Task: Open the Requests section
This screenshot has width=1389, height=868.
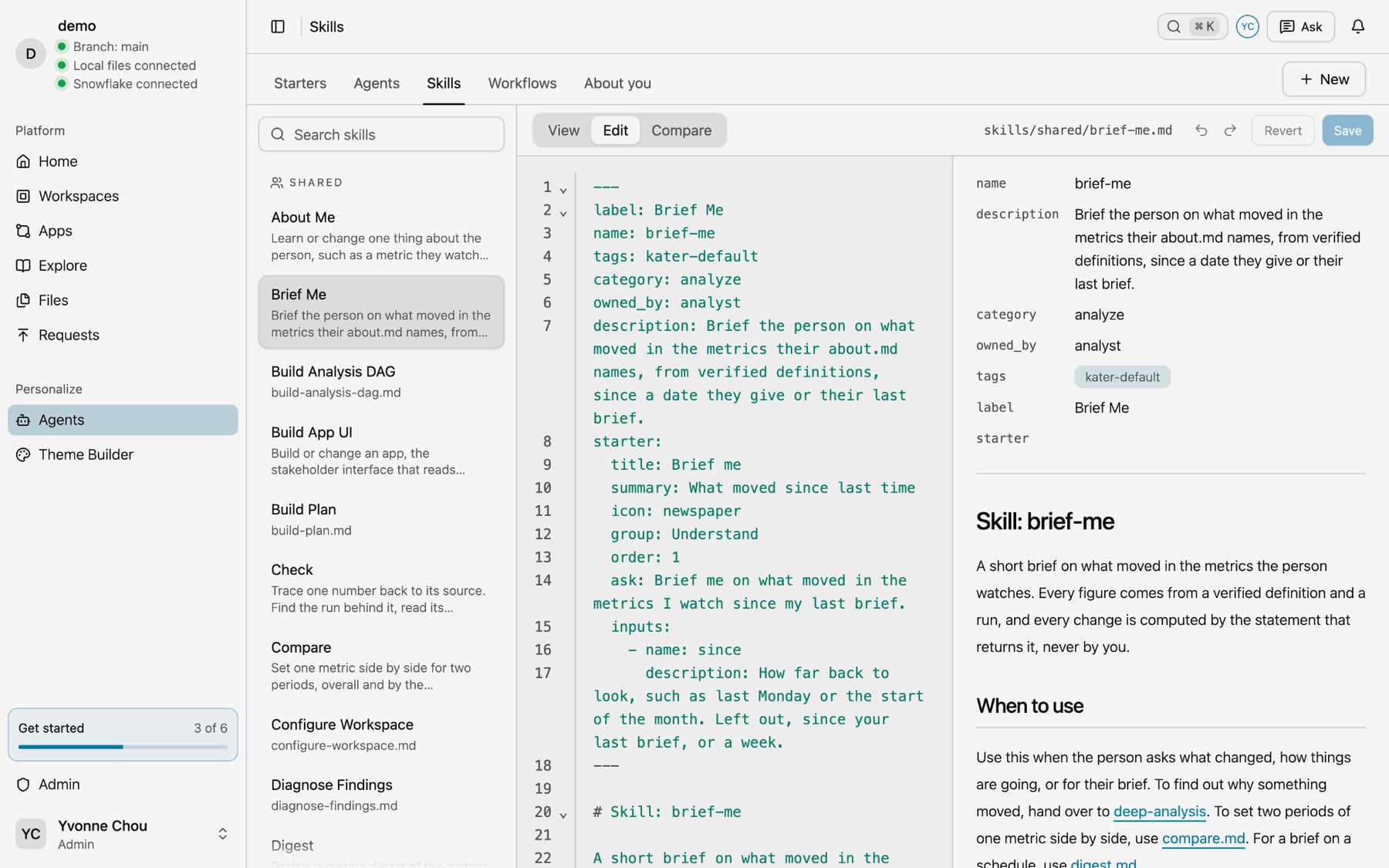Action: point(123,335)
